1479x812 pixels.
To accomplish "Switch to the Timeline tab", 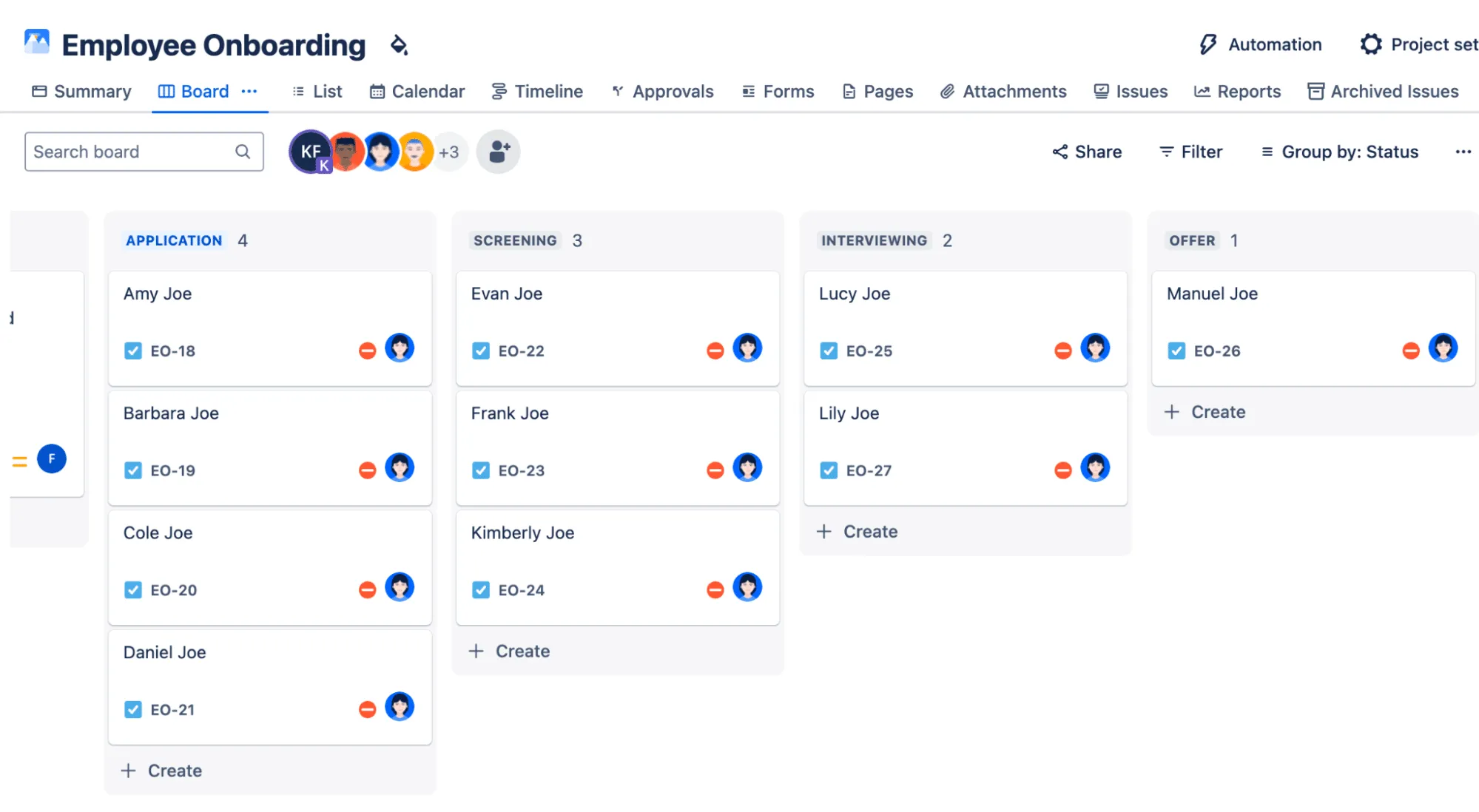I will point(538,91).
